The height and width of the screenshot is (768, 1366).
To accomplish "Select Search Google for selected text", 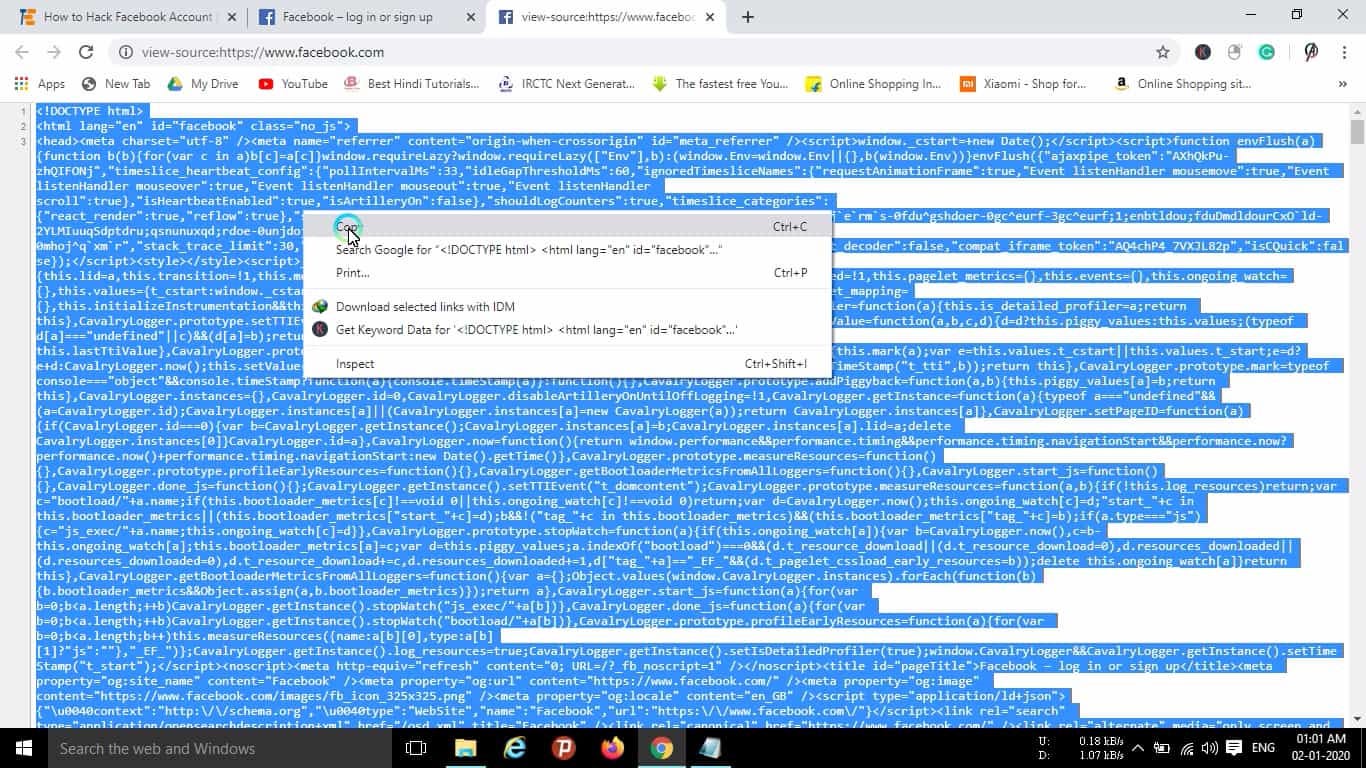I will point(568,250).
